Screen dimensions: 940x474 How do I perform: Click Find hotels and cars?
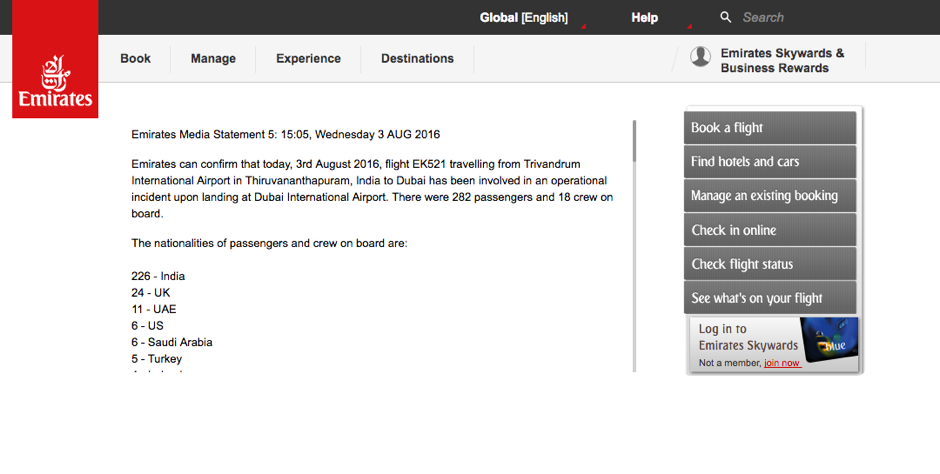tap(770, 162)
